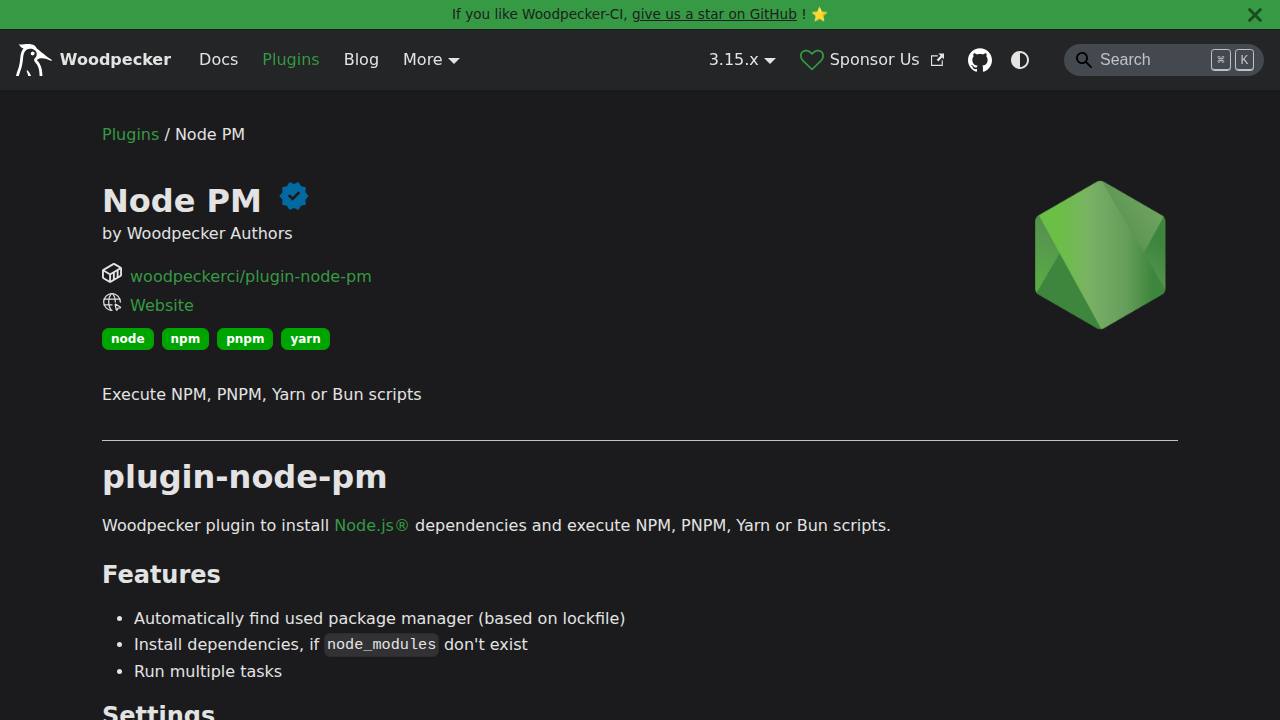Click the Plugins breadcrumb link
Image resolution: width=1280 pixels, height=720 pixels.
click(130, 134)
